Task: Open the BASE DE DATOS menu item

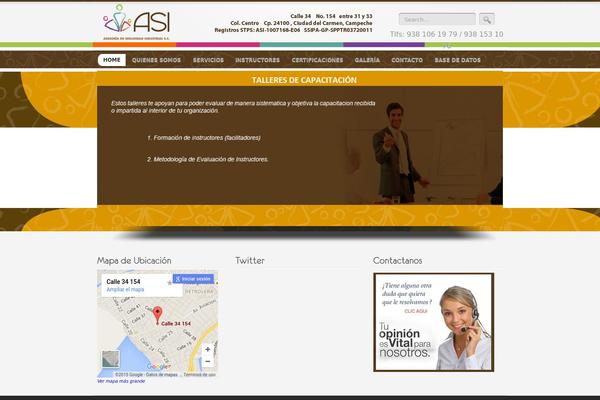Action: (x=457, y=60)
